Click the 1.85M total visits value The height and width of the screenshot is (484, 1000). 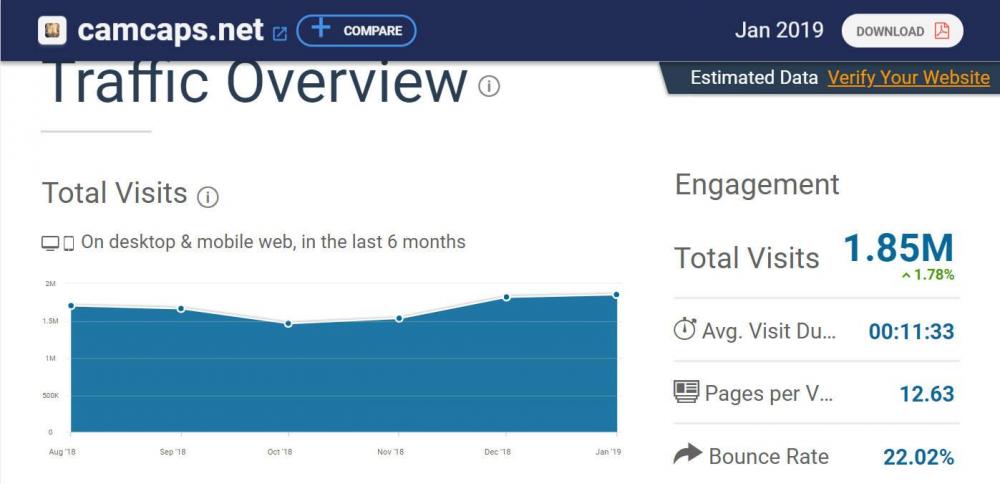[x=897, y=248]
